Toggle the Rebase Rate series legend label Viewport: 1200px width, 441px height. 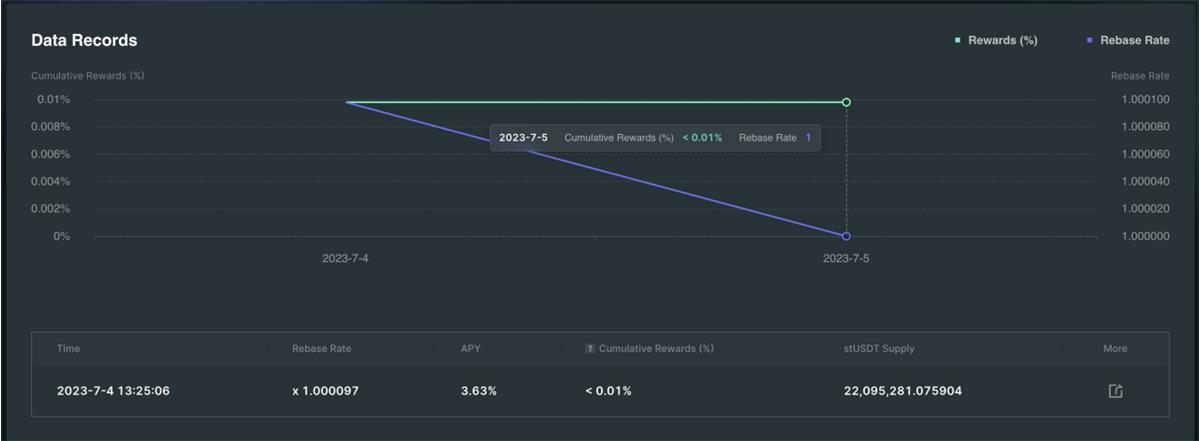(x=1134, y=41)
